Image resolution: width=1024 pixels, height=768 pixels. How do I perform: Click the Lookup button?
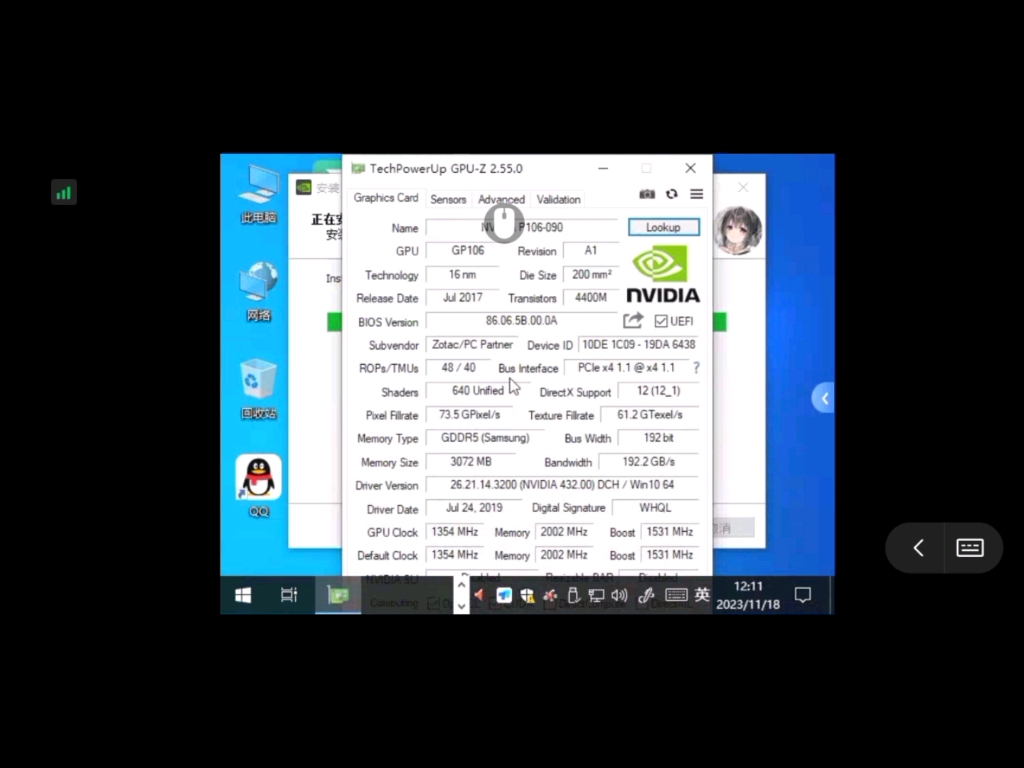tap(664, 227)
